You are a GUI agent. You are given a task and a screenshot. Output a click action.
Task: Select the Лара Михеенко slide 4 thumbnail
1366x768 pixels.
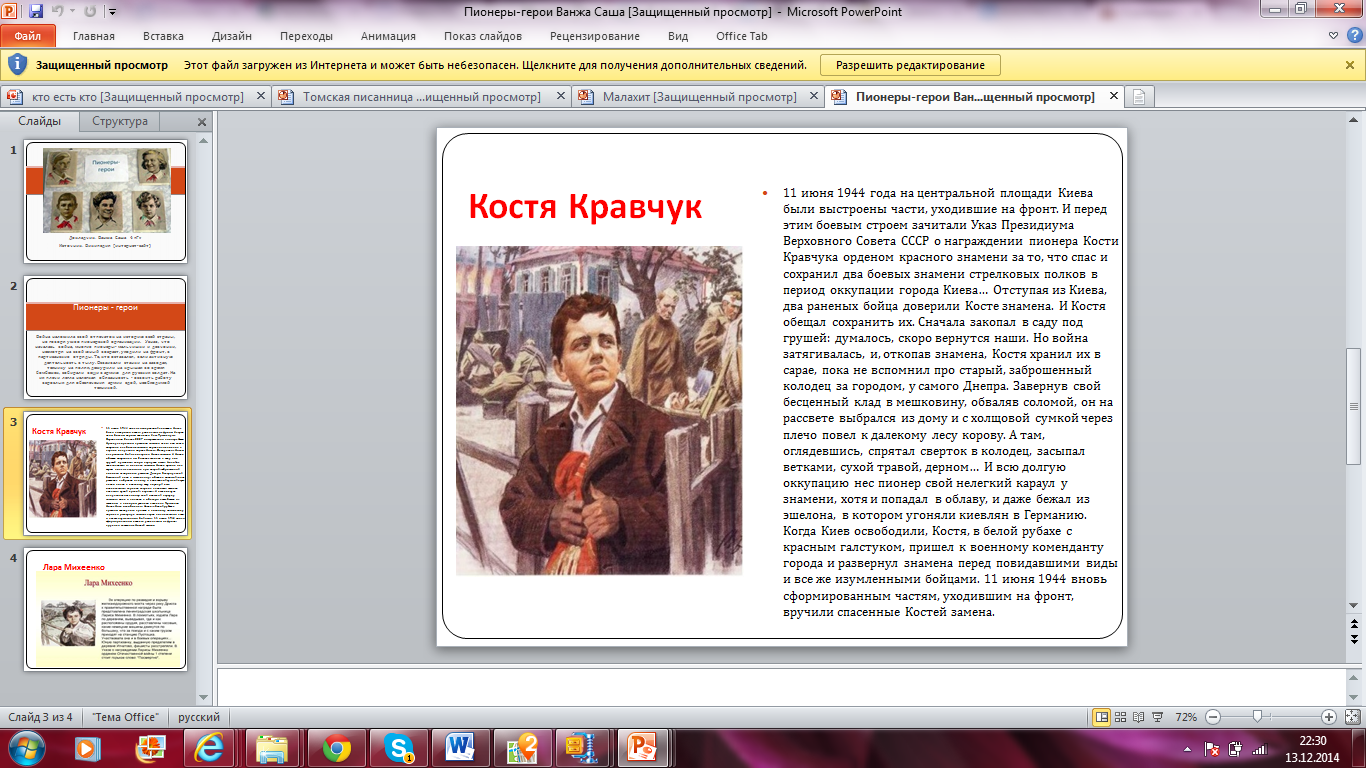pyautogui.click(x=106, y=609)
